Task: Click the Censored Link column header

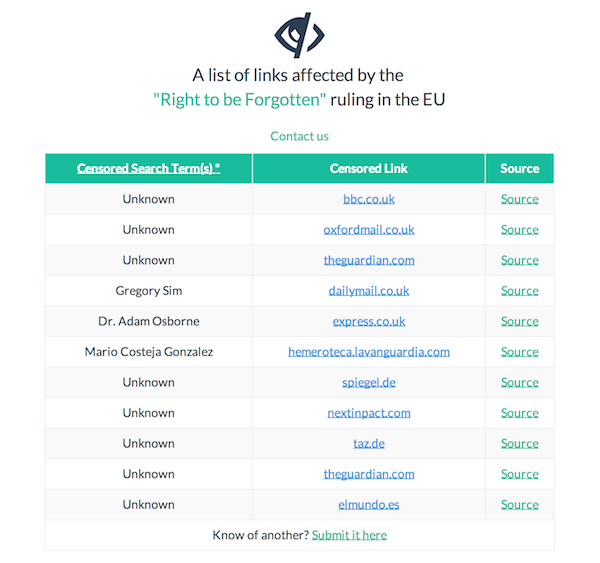Action: (369, 168)
